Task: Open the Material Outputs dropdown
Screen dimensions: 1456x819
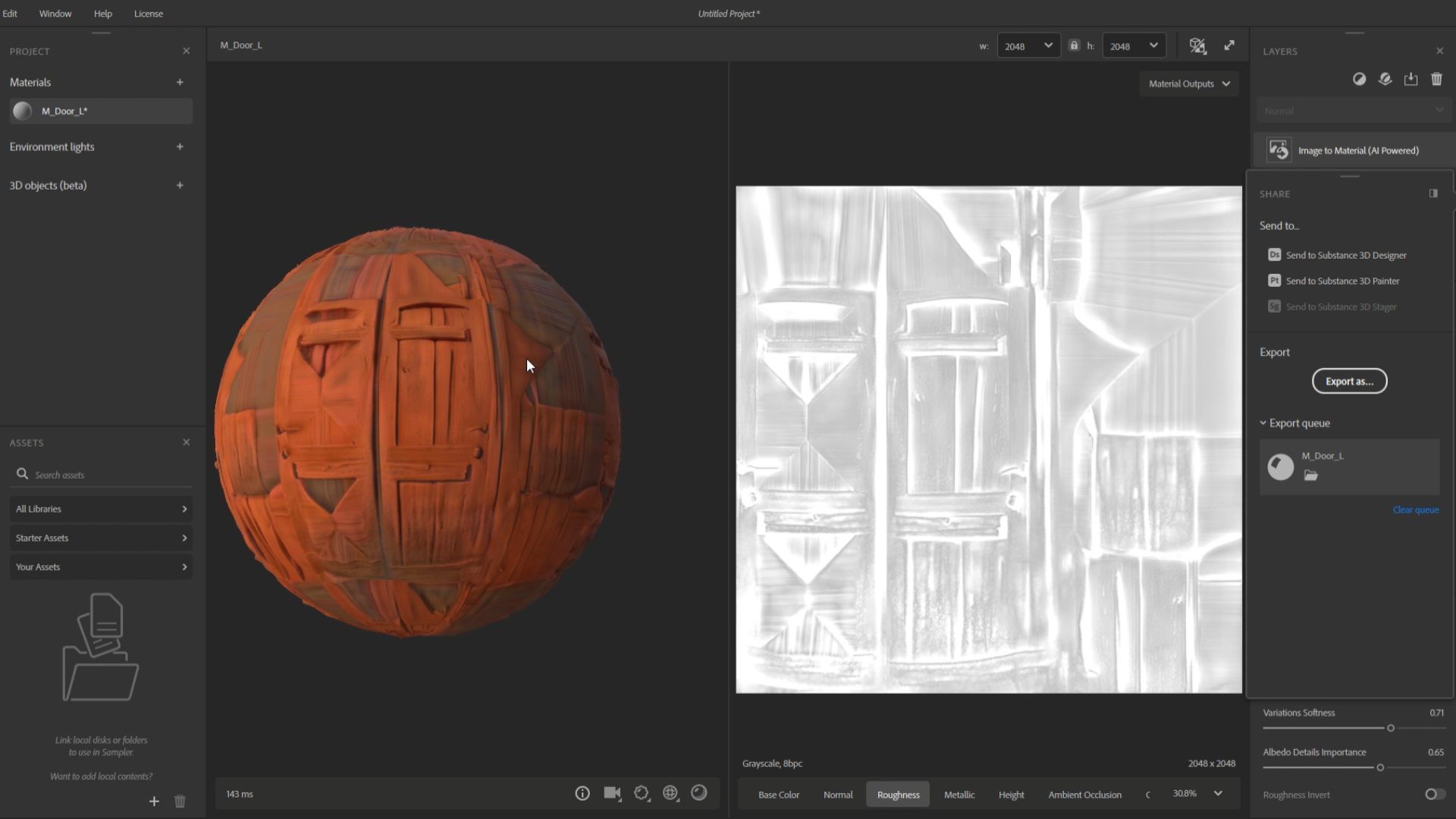Action: tap(1189, 83)
